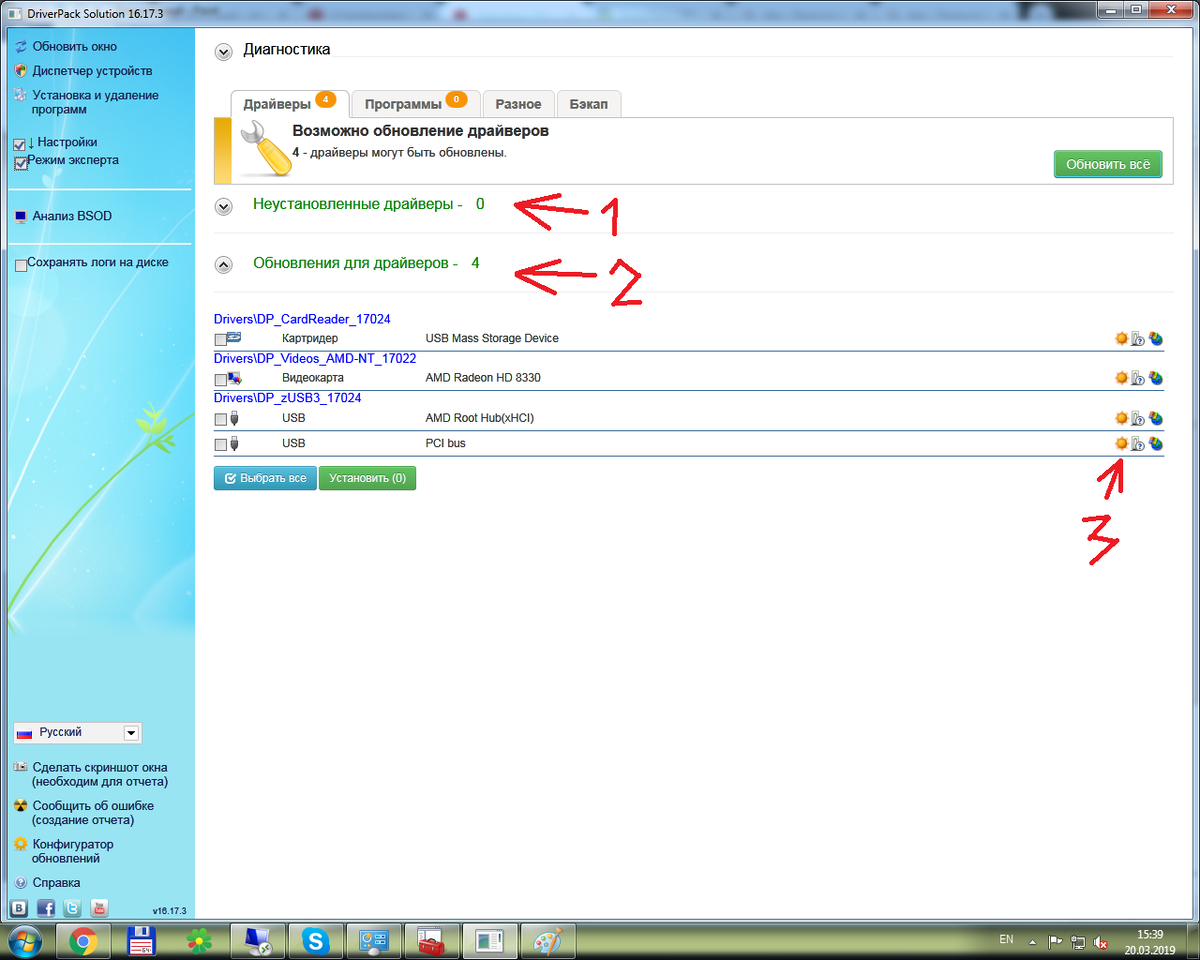1200x960 pixels.
Task: Switch to the Разное tab
Action: click(518, 103)
